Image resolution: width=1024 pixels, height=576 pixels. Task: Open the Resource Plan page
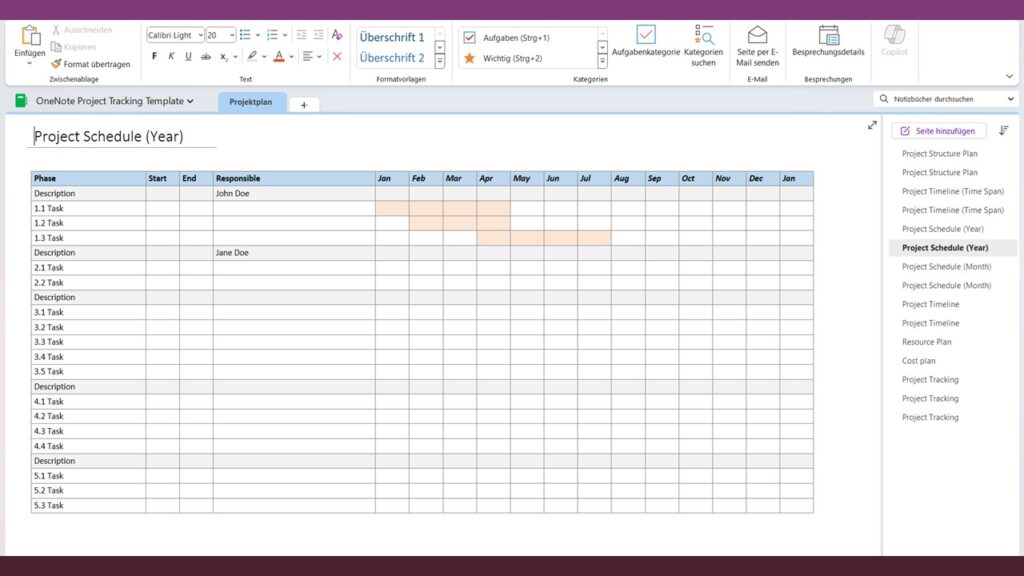pyautogui.click(x=926, y=342)
